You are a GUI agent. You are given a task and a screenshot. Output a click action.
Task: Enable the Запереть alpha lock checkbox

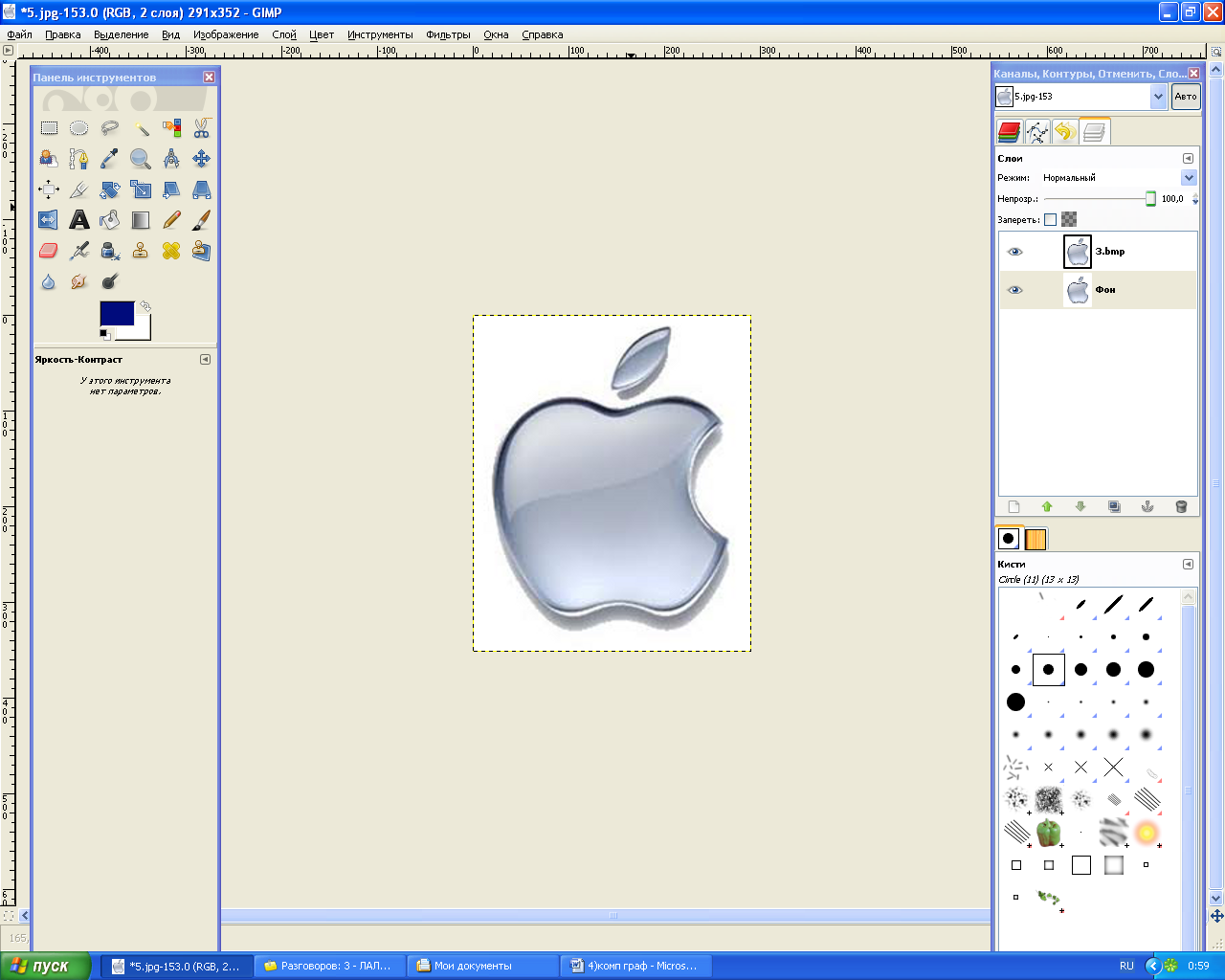[1050, 219]
